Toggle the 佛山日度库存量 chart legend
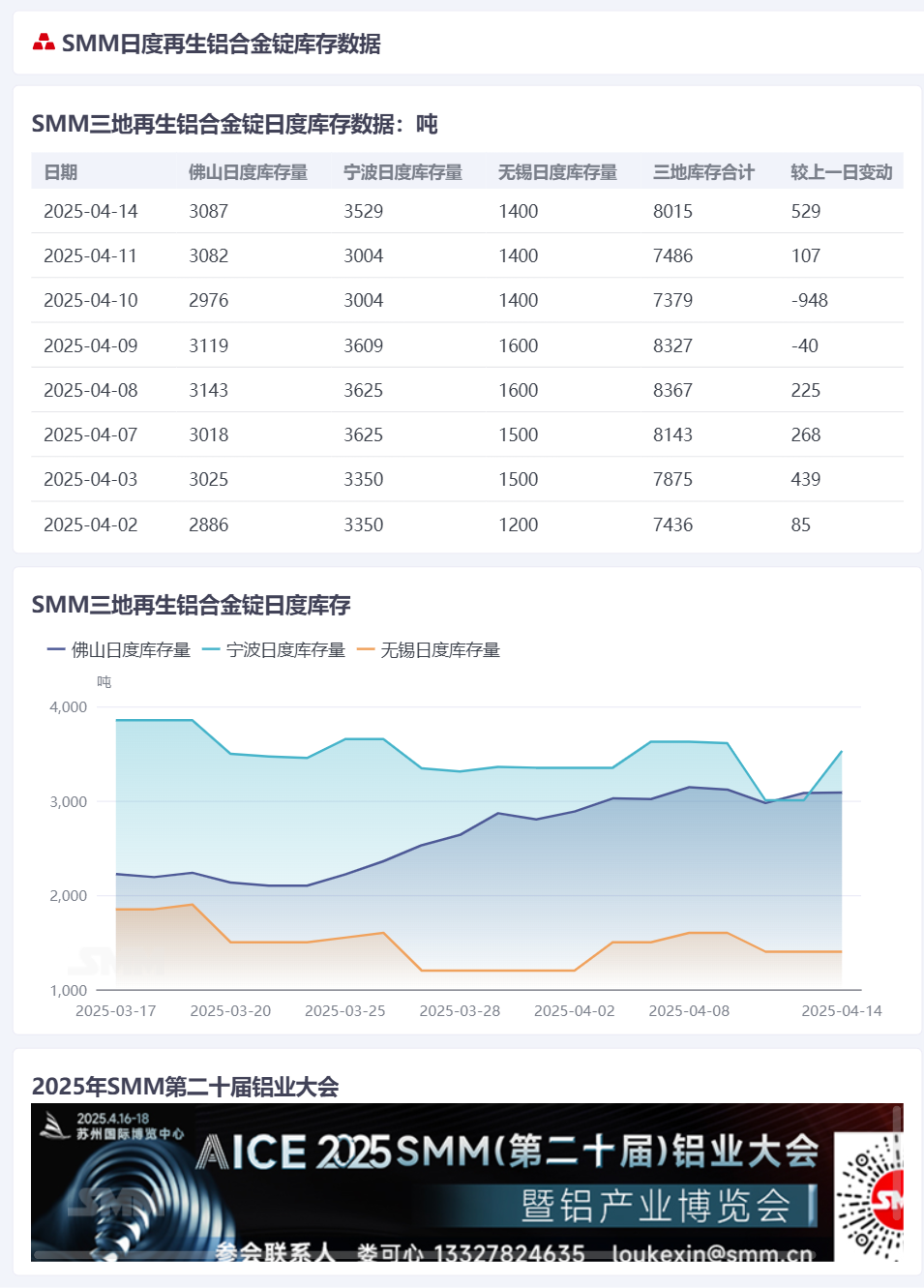The height and width of the screenshot is (1288, 924). coord(119,650)
